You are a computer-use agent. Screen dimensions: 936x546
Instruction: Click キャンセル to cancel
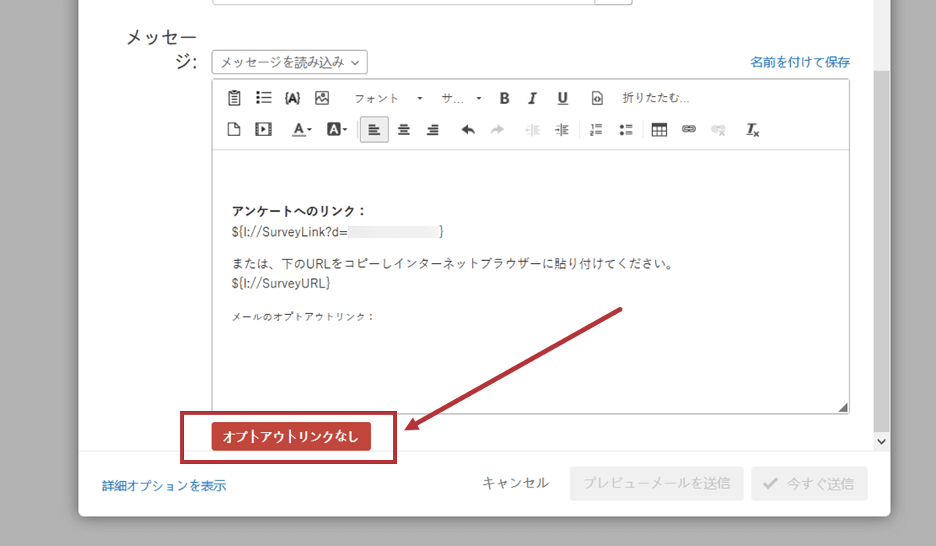point(516,483)
